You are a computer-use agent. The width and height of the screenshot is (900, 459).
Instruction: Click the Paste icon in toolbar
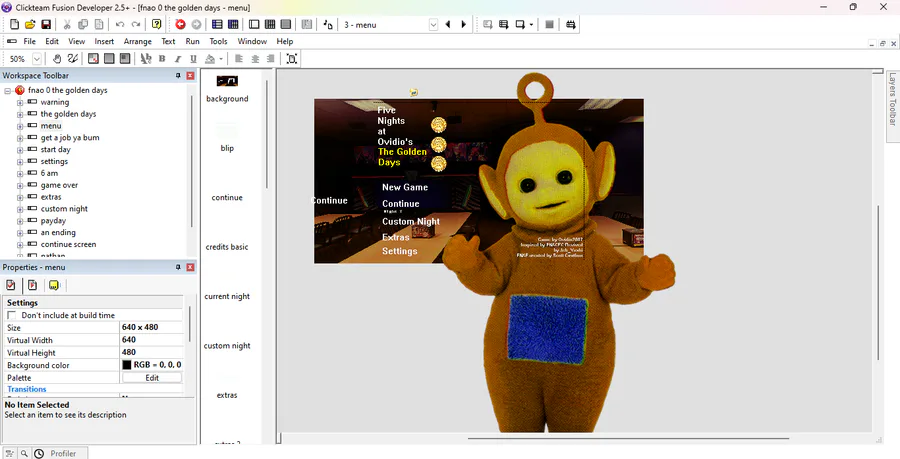(99, 24)
